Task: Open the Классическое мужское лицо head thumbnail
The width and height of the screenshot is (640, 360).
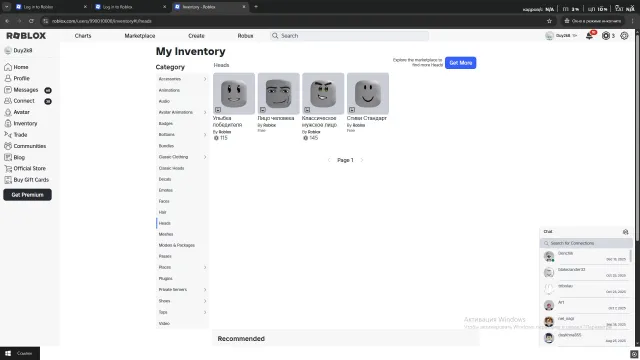Action: click(323, 93)
